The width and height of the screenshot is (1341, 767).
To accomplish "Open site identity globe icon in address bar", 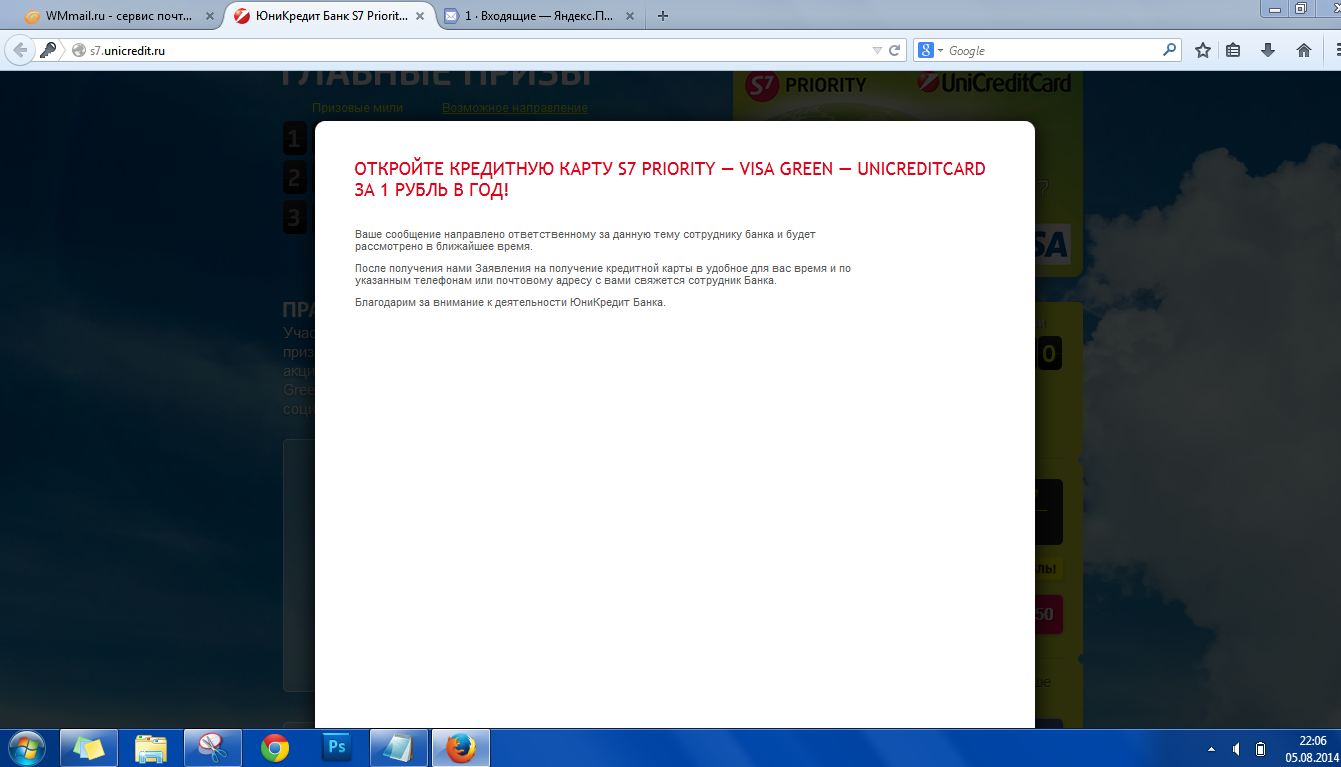I will (79, 50).
